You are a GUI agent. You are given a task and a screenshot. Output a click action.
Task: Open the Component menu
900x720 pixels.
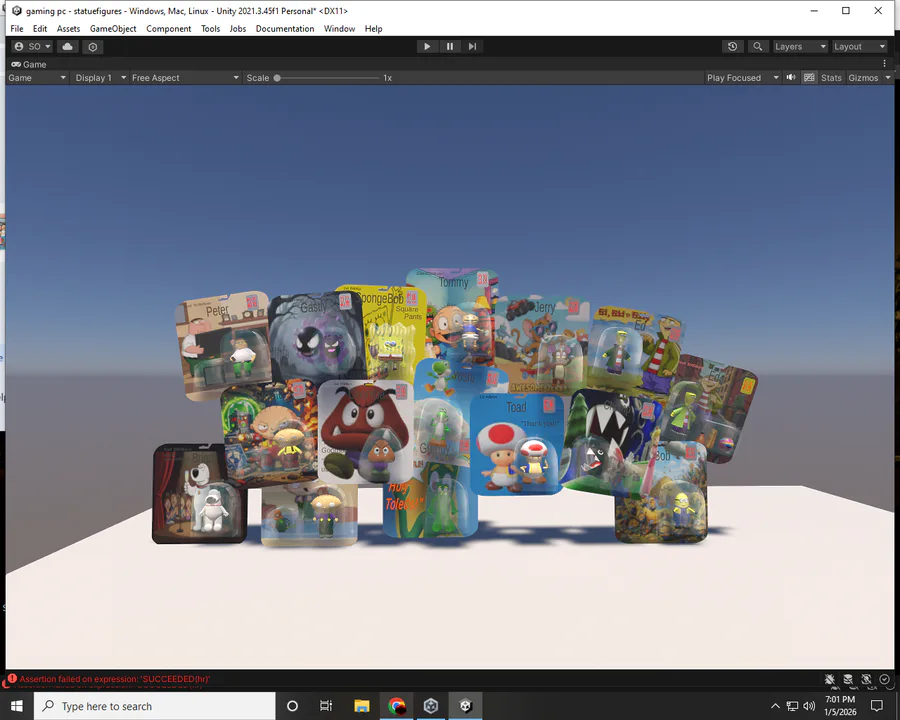pos(169,29)
